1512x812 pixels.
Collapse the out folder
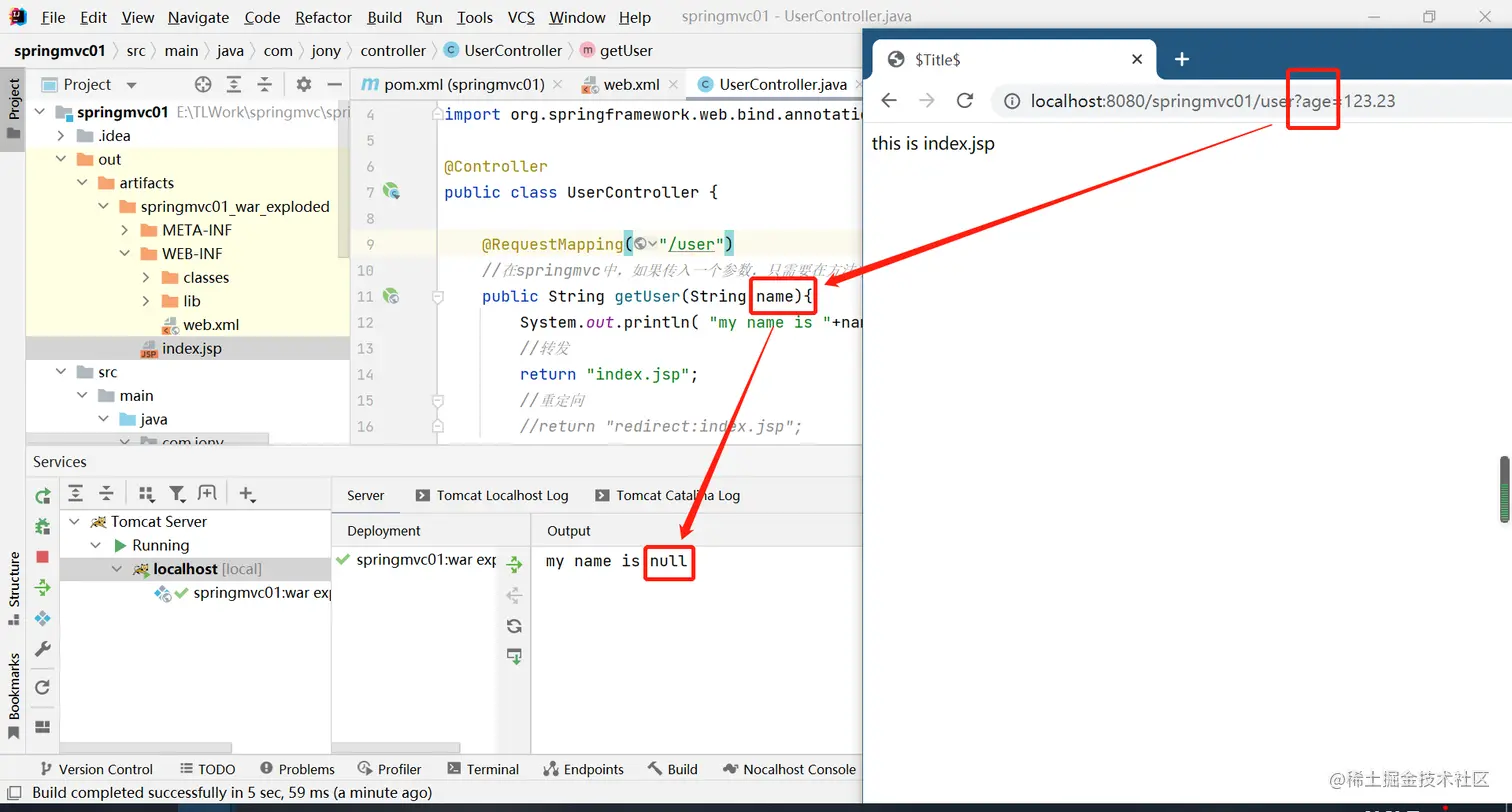click(61, 159)
